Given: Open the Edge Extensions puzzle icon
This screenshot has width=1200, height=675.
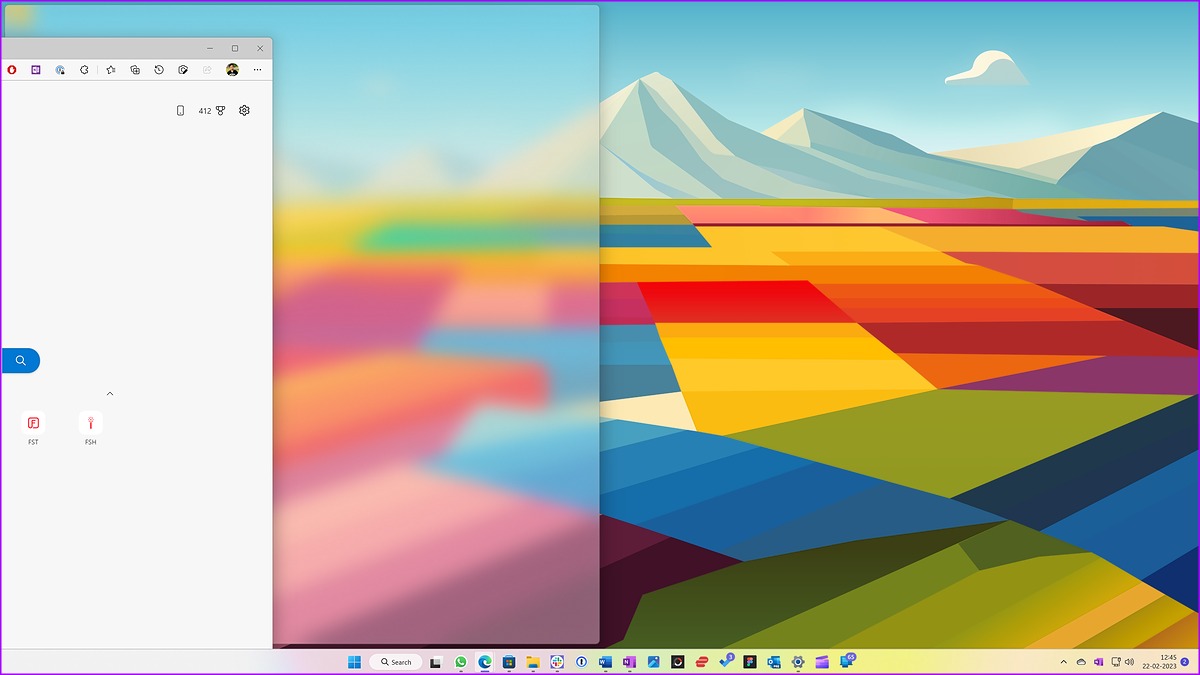Looking at the screenshot, I should (84, 70).
